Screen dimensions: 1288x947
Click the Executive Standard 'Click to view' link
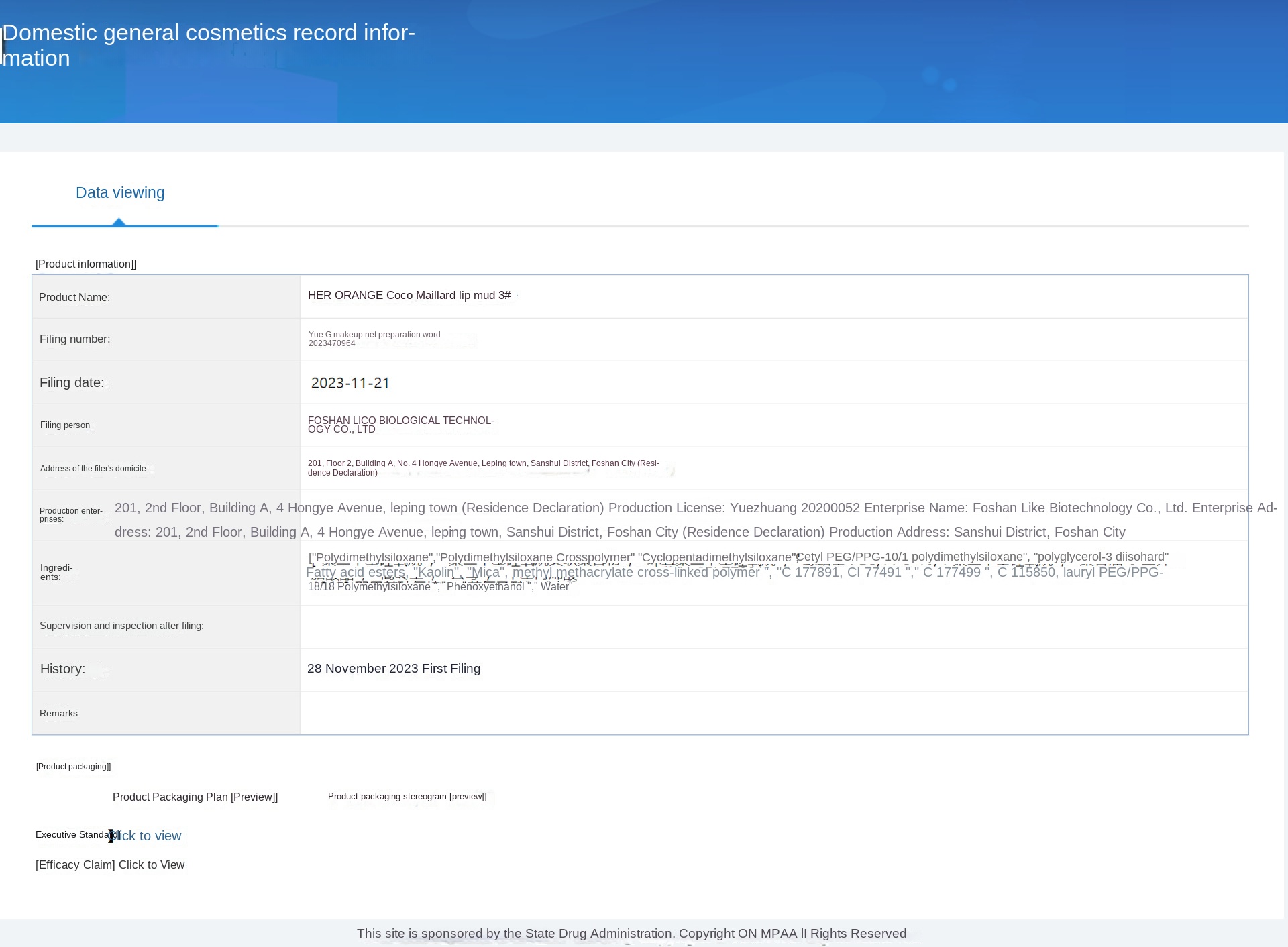[148, 836]
